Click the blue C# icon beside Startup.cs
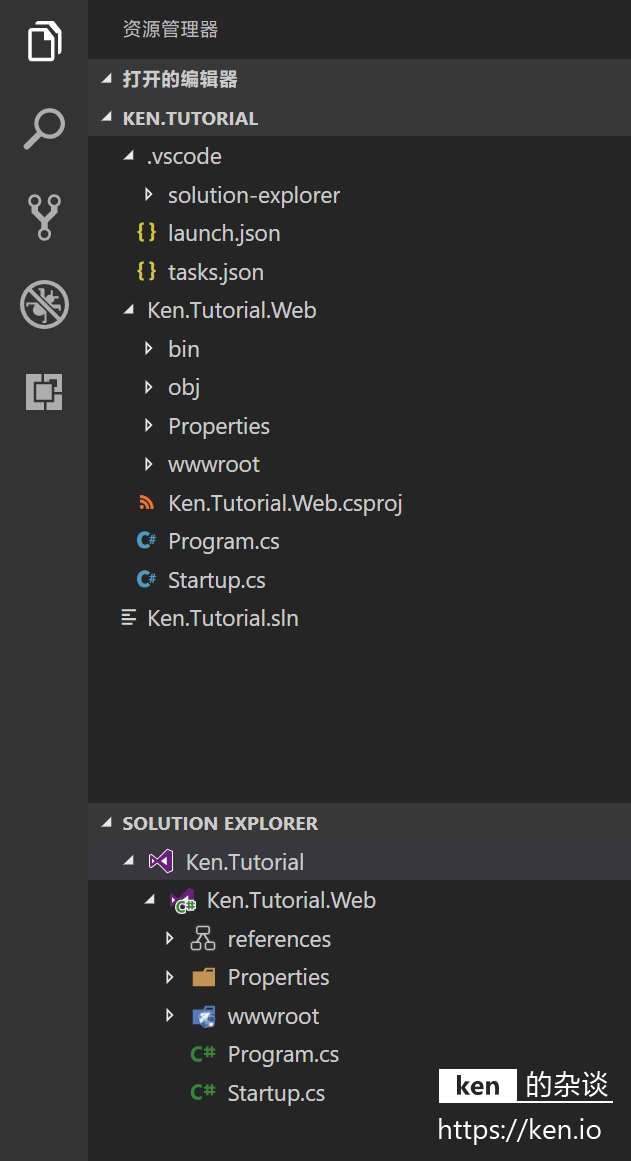The height and width of the screenshot is (1161, 631). click(x=147, y=580)
